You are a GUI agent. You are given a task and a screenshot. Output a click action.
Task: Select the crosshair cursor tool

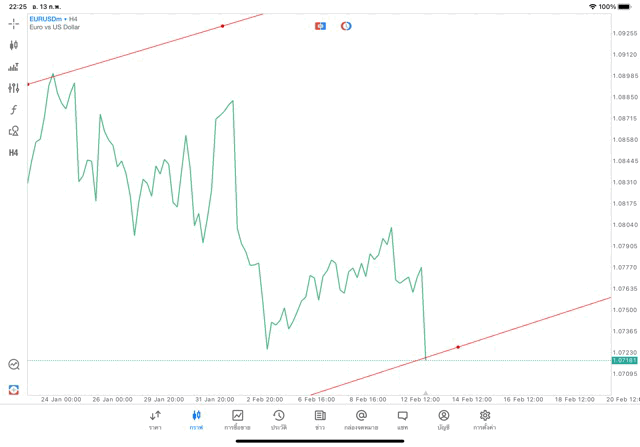[14, 23]
